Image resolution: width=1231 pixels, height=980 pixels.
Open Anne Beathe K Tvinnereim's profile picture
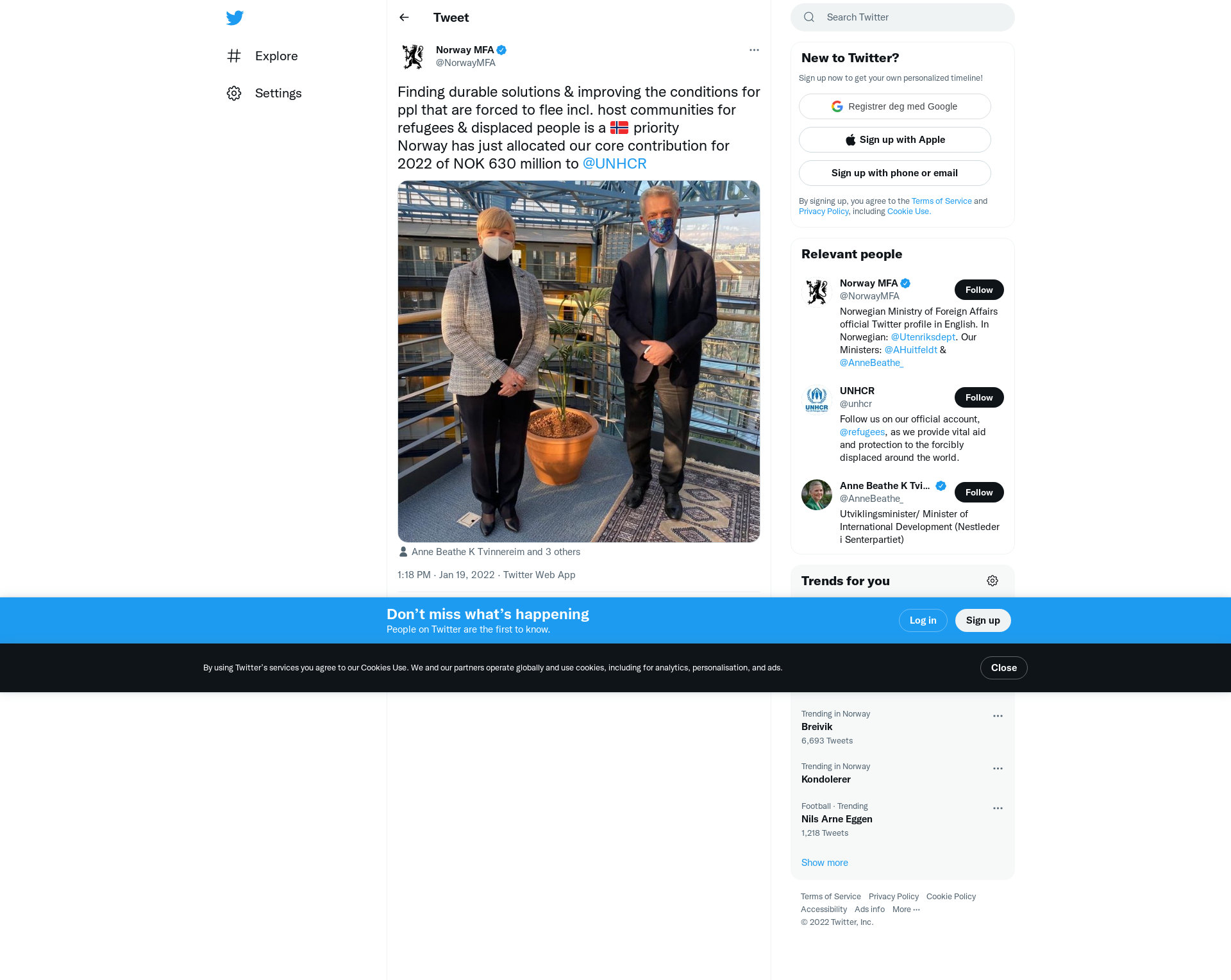tap(817, 495)
